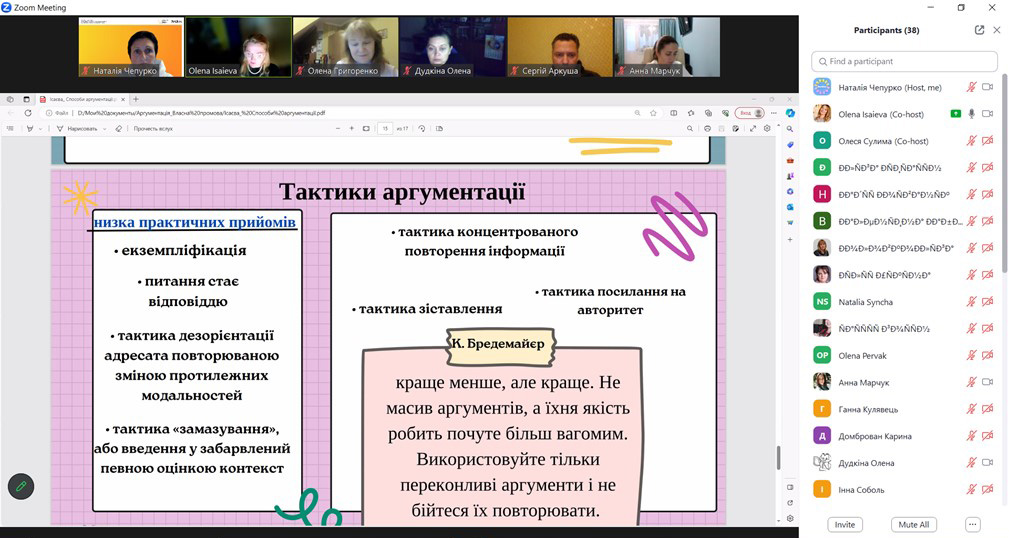Select Ганна Кулявець in participants list
This screenshot has height=538, width=1009.
click(x=904, y=409)
